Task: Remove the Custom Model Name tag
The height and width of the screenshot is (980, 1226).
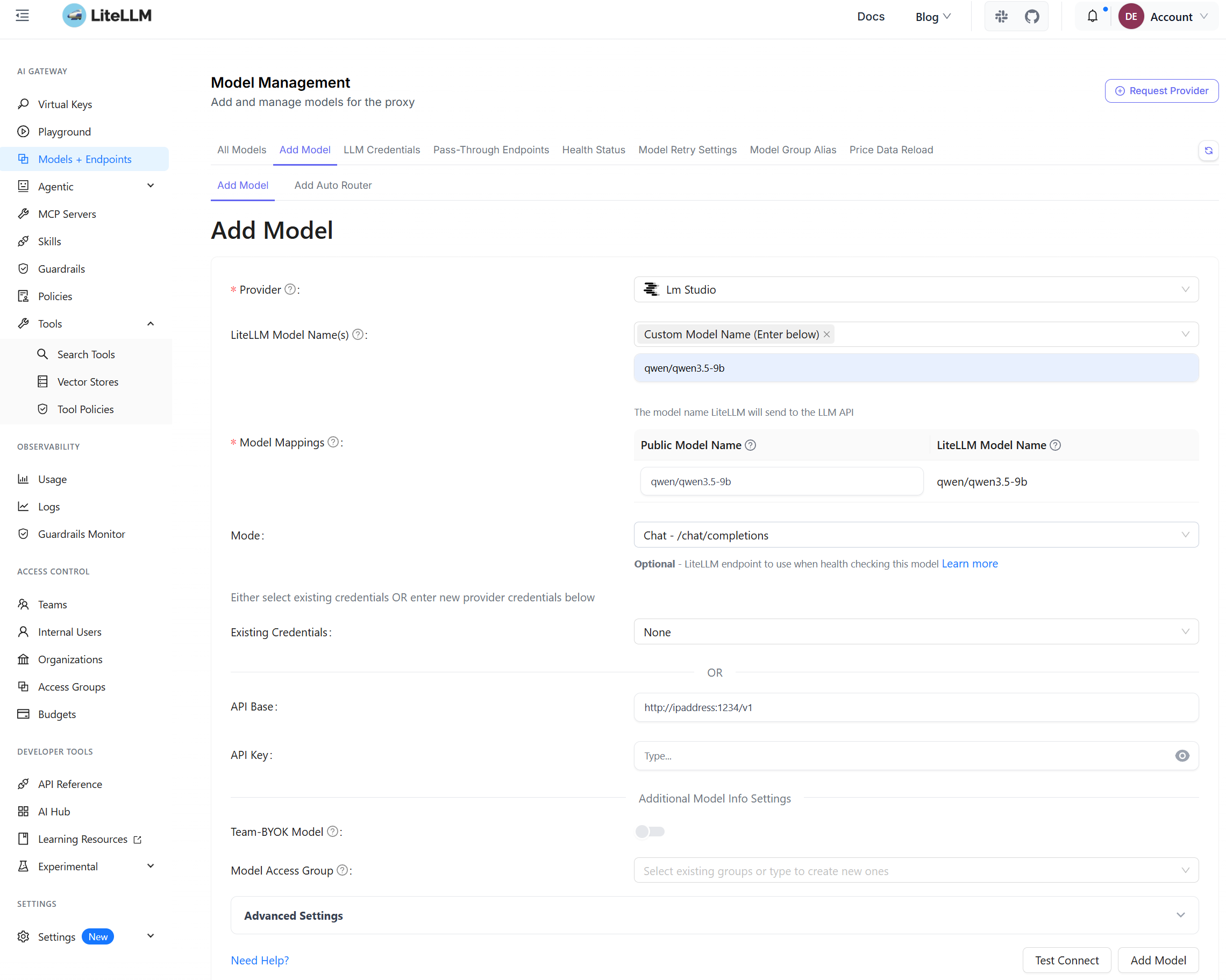Action: tap(827, 335)
